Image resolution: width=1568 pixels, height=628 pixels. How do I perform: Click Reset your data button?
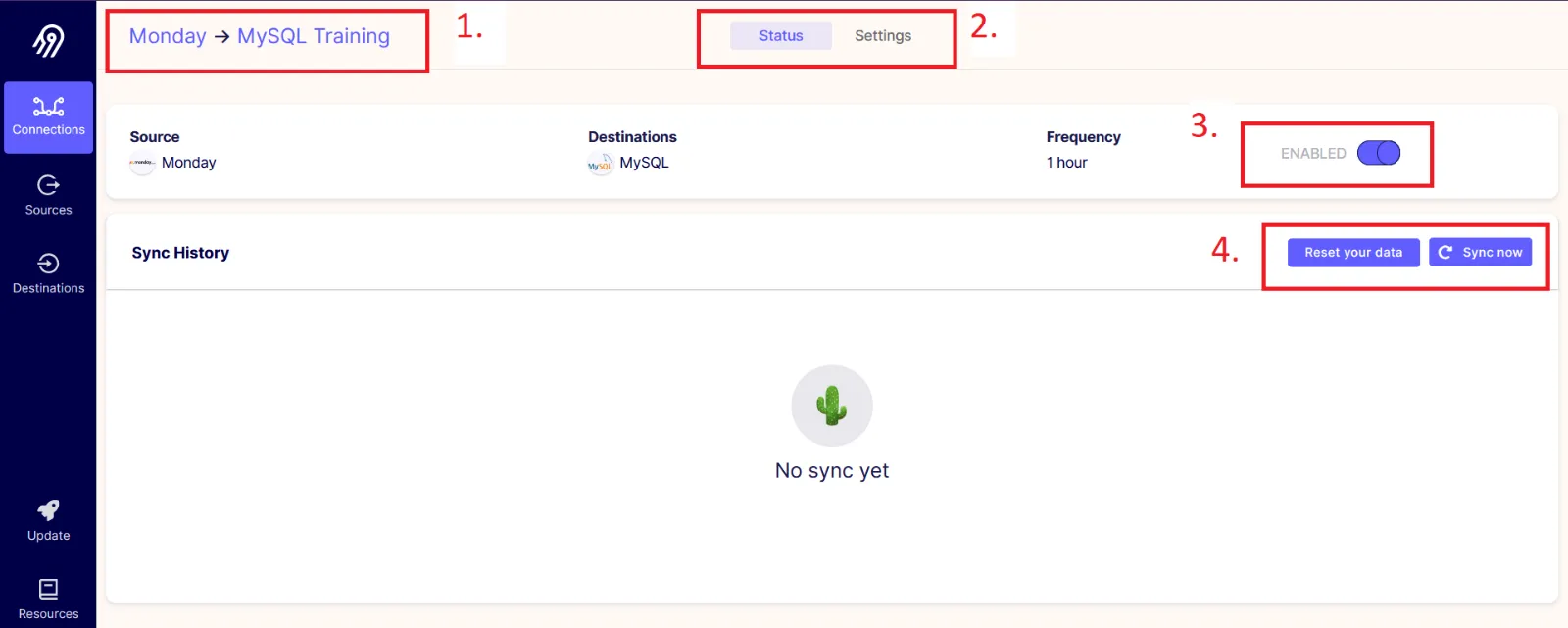[x=1353, y=253]
